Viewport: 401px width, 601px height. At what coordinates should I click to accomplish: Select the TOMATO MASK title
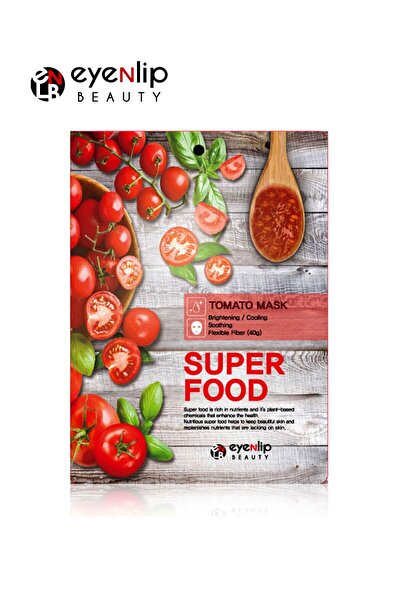click(x=248, y=305)
